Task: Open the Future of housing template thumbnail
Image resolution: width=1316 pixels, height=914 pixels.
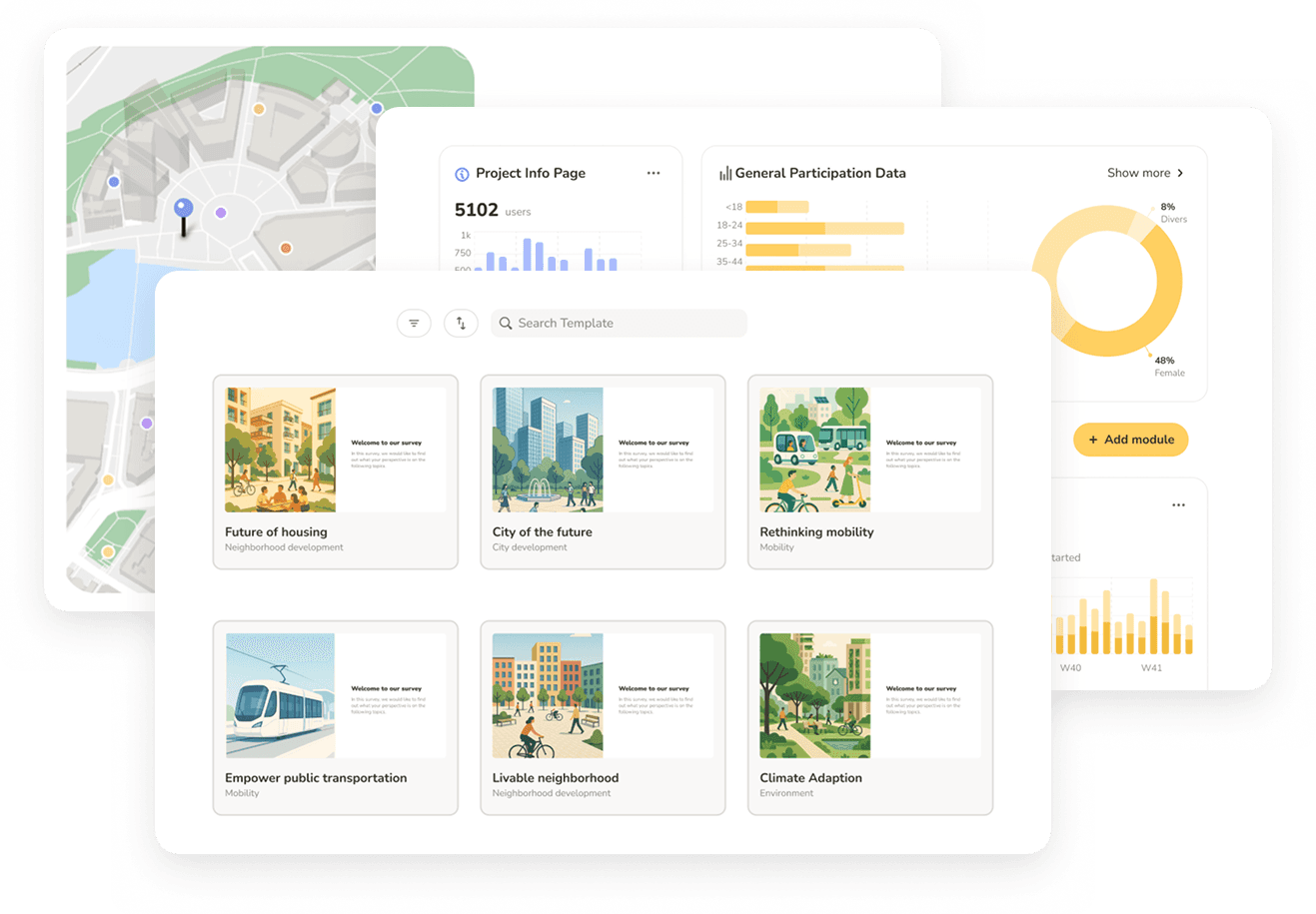Action: (x=279, y=450)
